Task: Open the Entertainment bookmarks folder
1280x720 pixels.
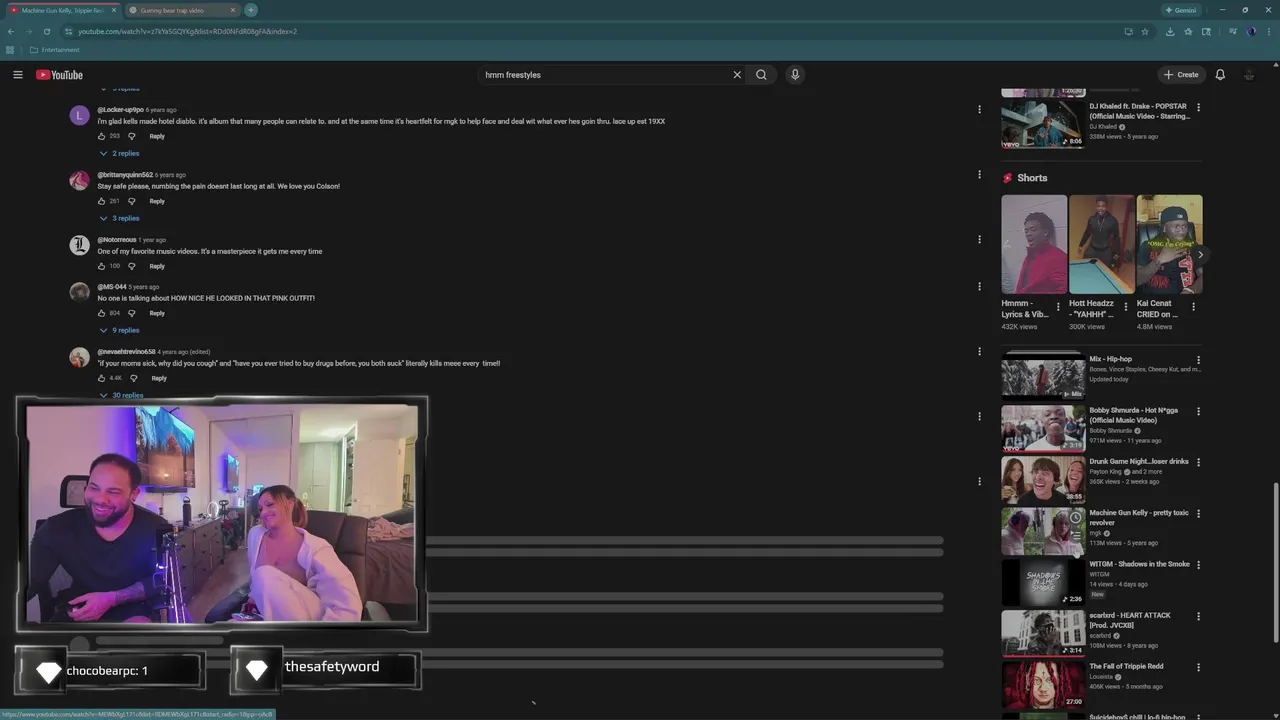Action: (55, 50)
